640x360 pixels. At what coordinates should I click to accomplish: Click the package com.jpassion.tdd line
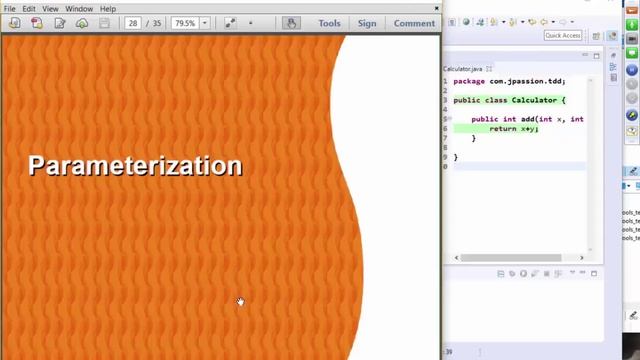pyautogui.click(x=509, y=81)
